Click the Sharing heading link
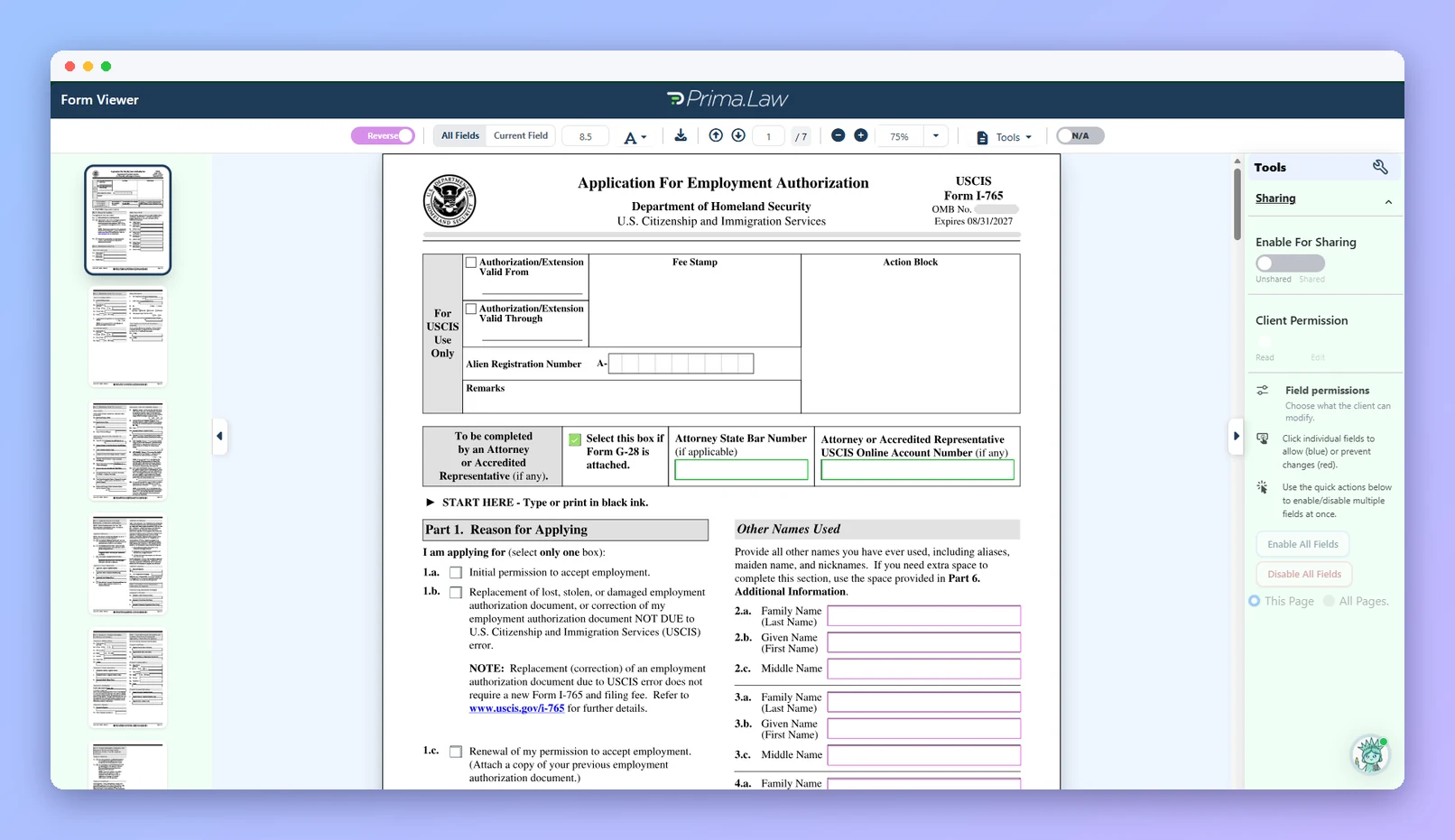1455x840 pixels. tap(1275, 198)
